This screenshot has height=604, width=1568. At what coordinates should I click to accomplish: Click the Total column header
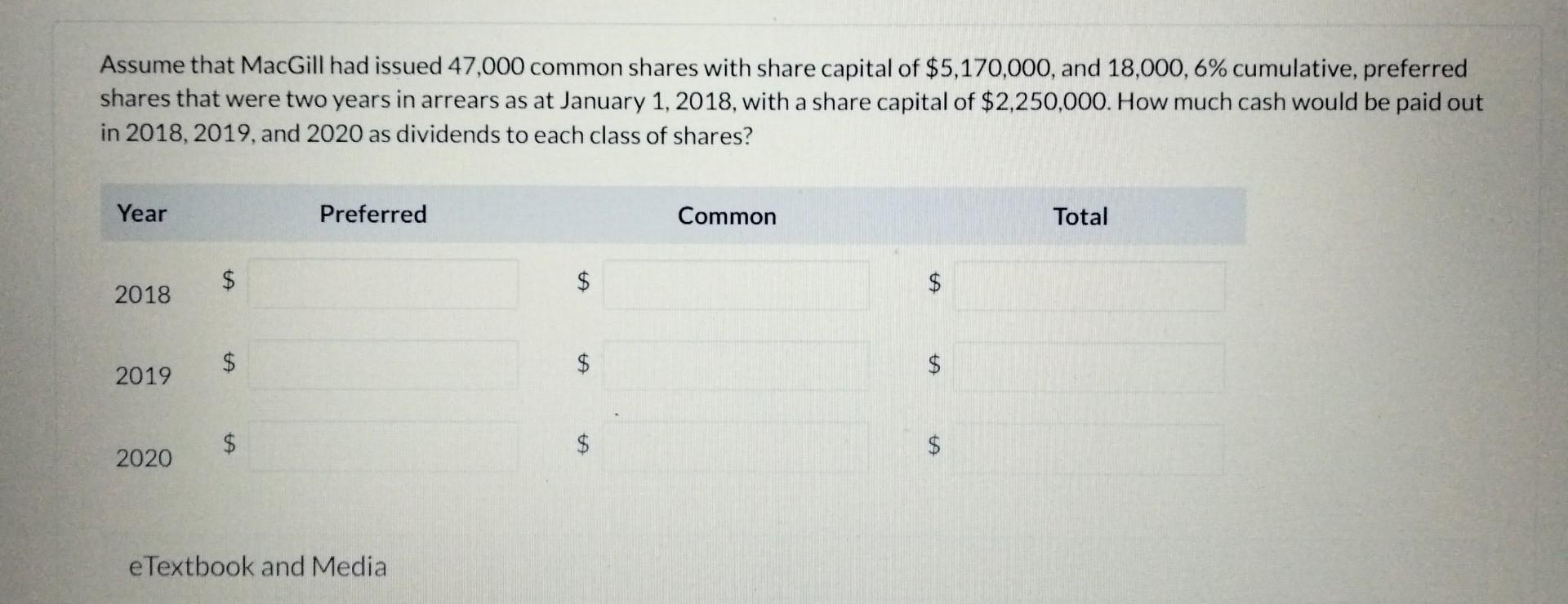1080,216
